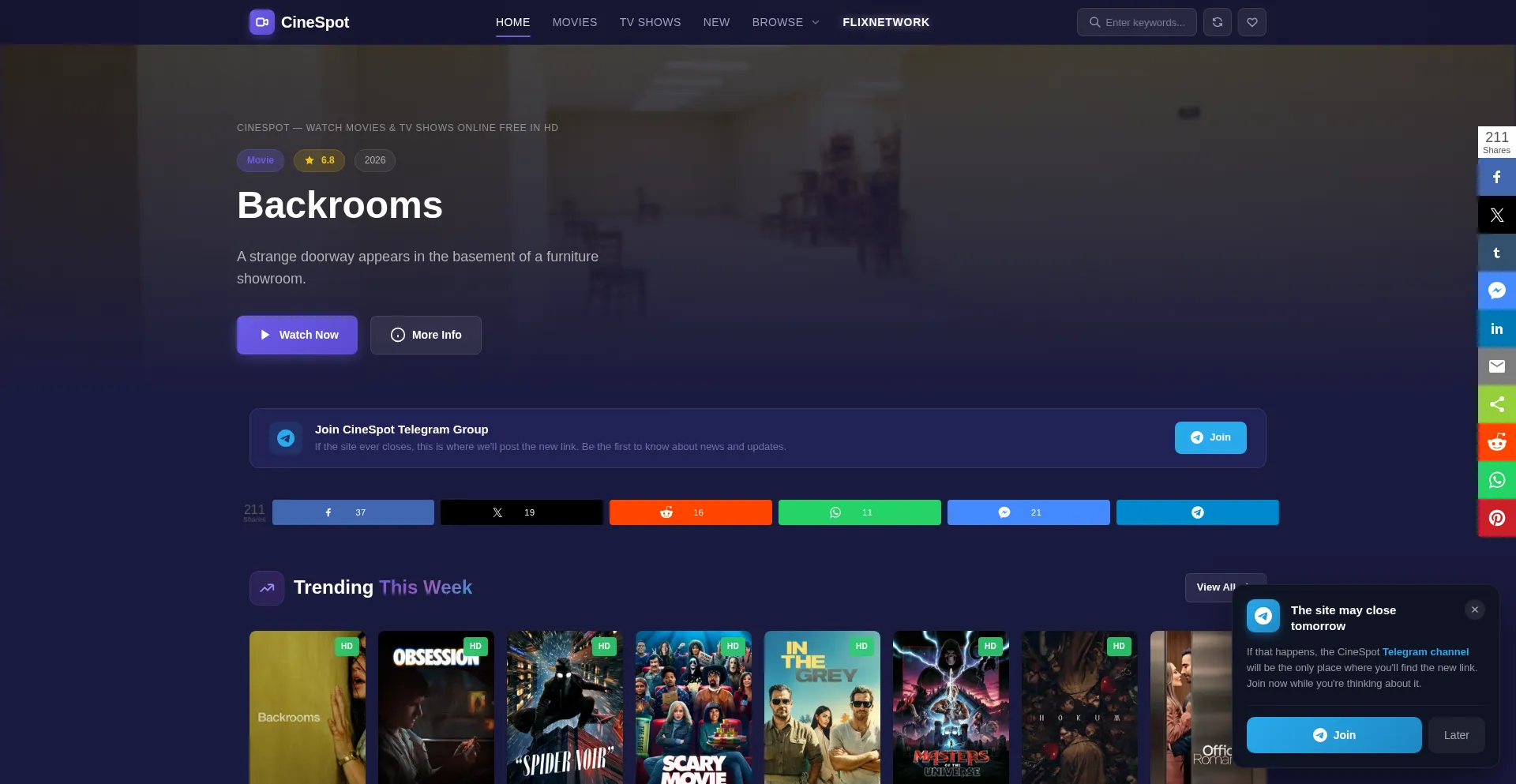Viewport: 1516px width, 784px height.
Task: Close the site may close popup
Action: 1475,610
